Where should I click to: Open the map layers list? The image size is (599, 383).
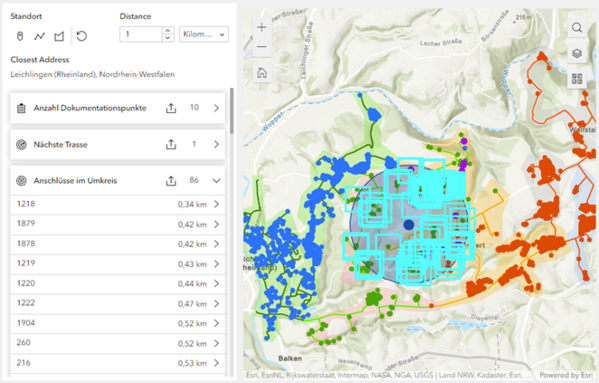577,53
